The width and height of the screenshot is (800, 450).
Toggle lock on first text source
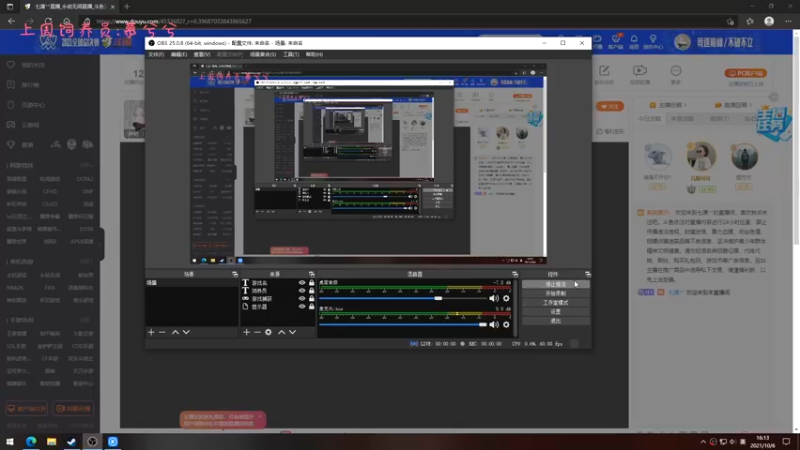click(x=311, y=283)
